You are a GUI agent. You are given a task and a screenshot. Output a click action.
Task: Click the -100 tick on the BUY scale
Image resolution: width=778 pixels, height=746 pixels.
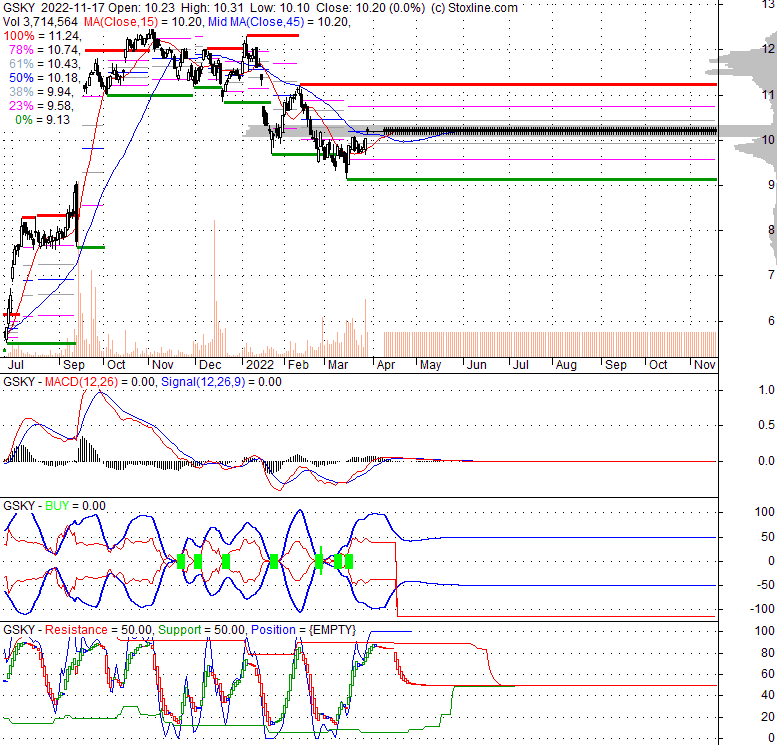coord(762,609)
